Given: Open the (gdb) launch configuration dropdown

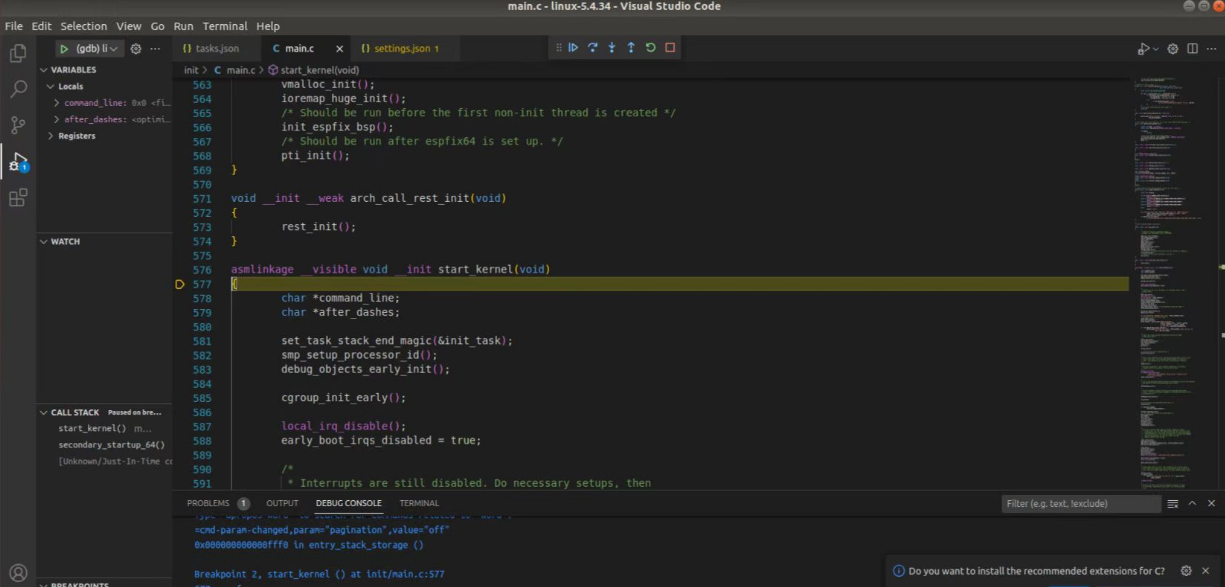Looking at the screenshot, I should [98, 49].
